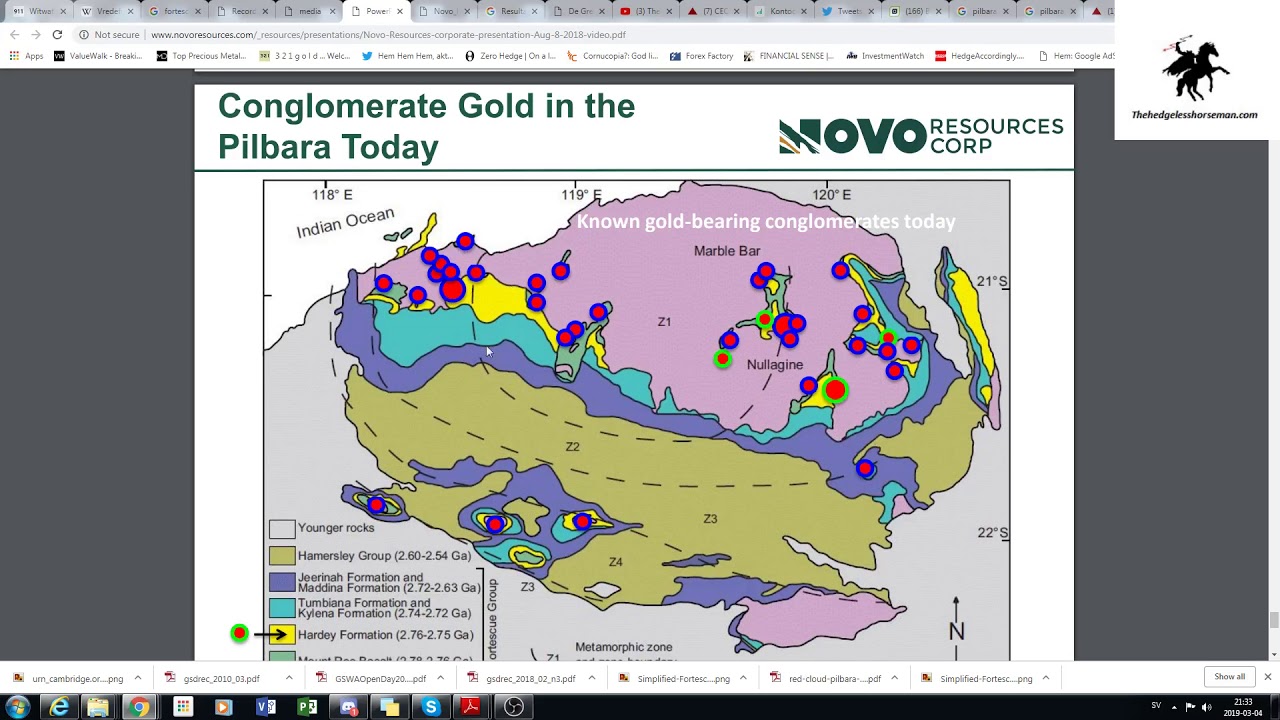
Task: Expand options for urn_cambridge png download
Action: click(138, 678)
